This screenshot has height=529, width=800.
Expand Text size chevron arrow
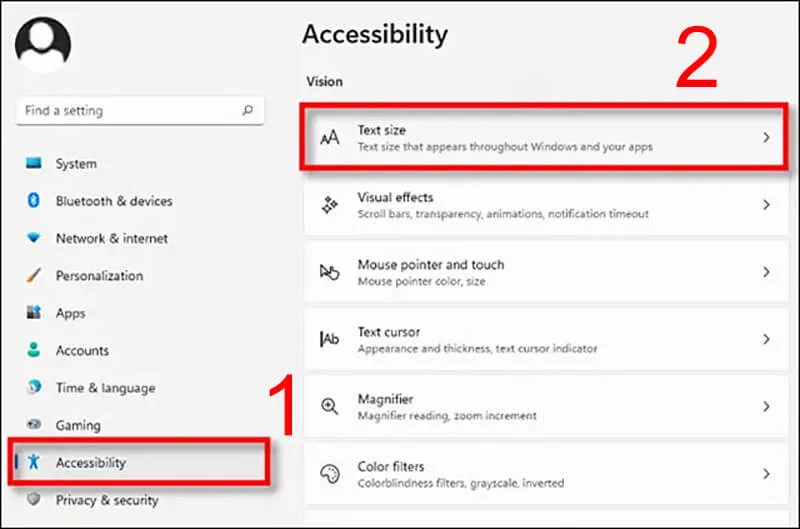coord(766,138)
